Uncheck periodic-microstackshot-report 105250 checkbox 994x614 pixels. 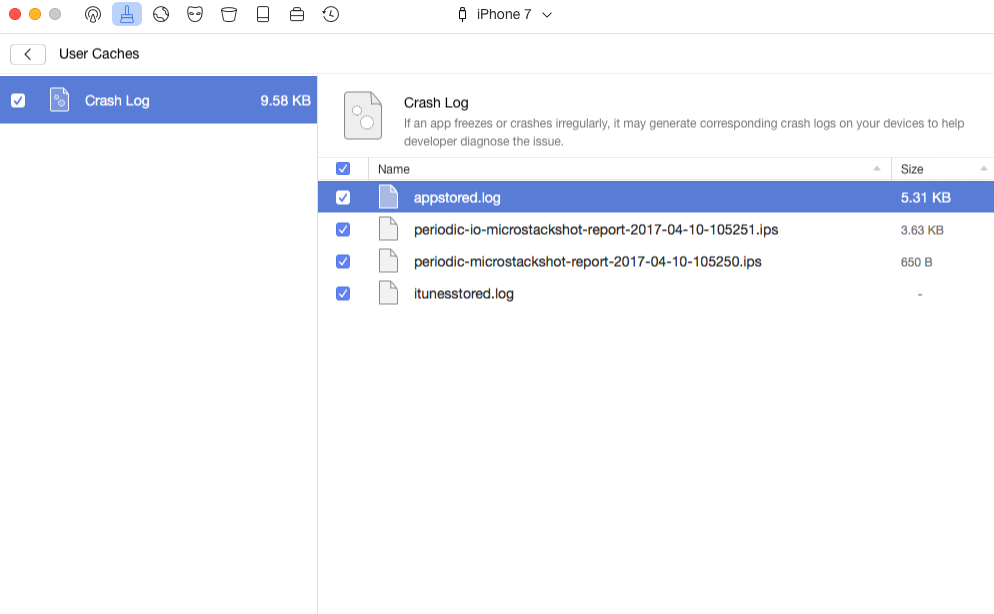pos(343,261)
